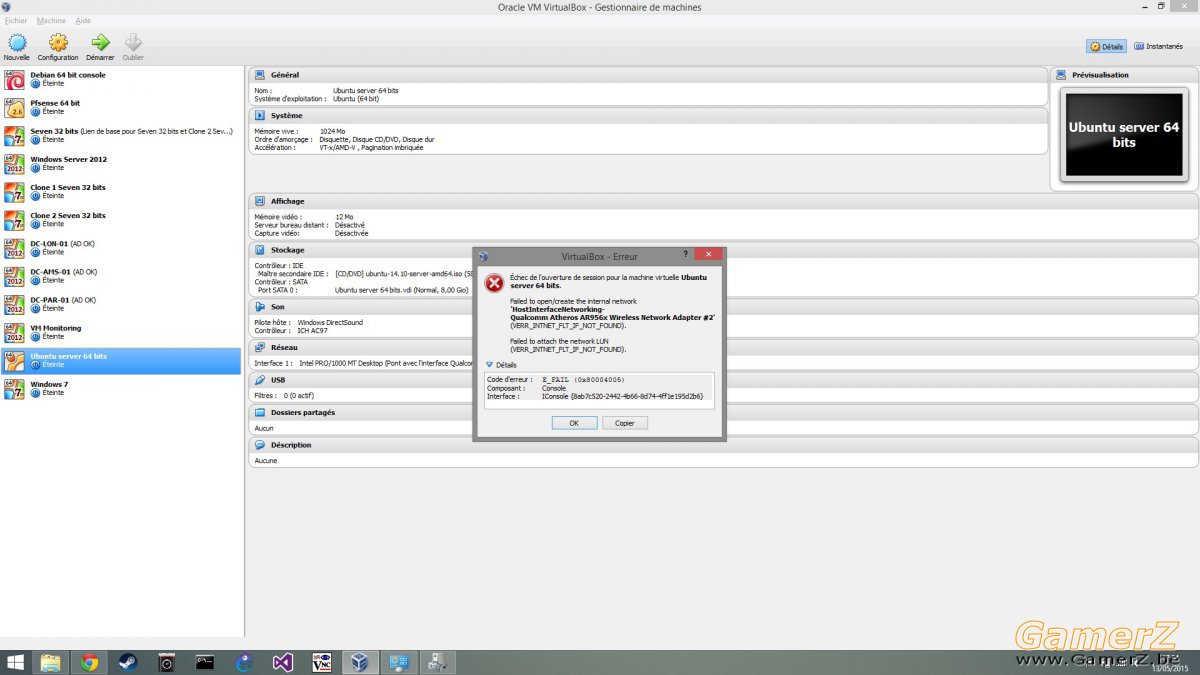Open the Windows Start button
This screenshot has width=1200, height=675.
16,662
